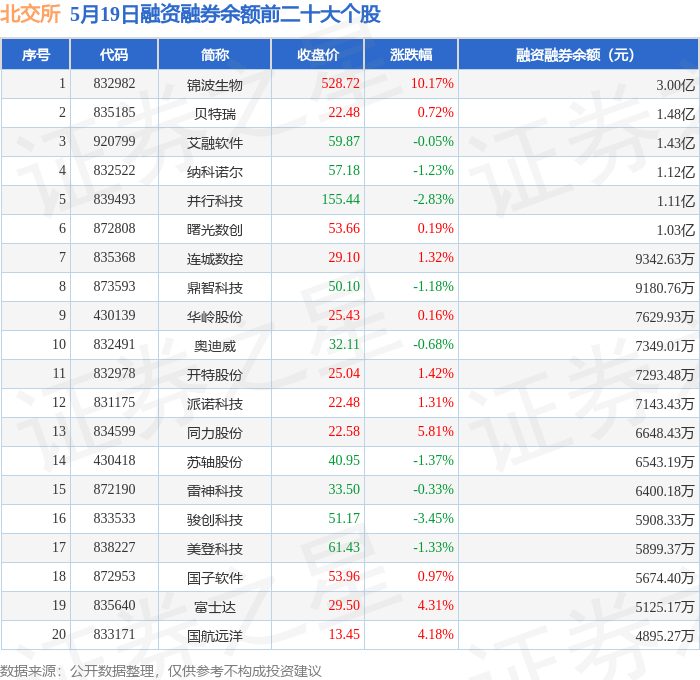Click closing price 59.87

[x=344, y=142]
